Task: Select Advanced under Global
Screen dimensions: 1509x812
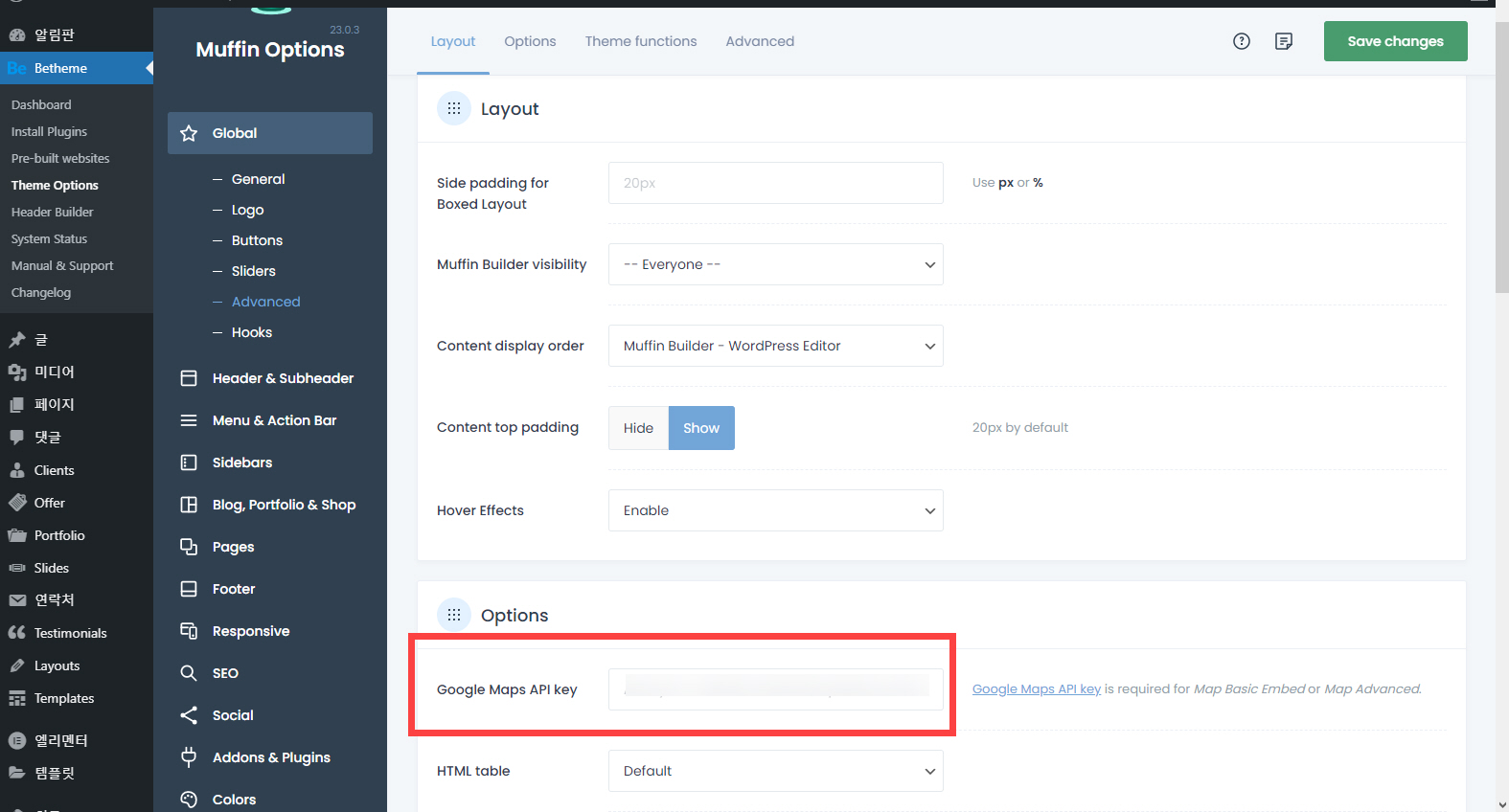Action: click(x=265, y=302)
